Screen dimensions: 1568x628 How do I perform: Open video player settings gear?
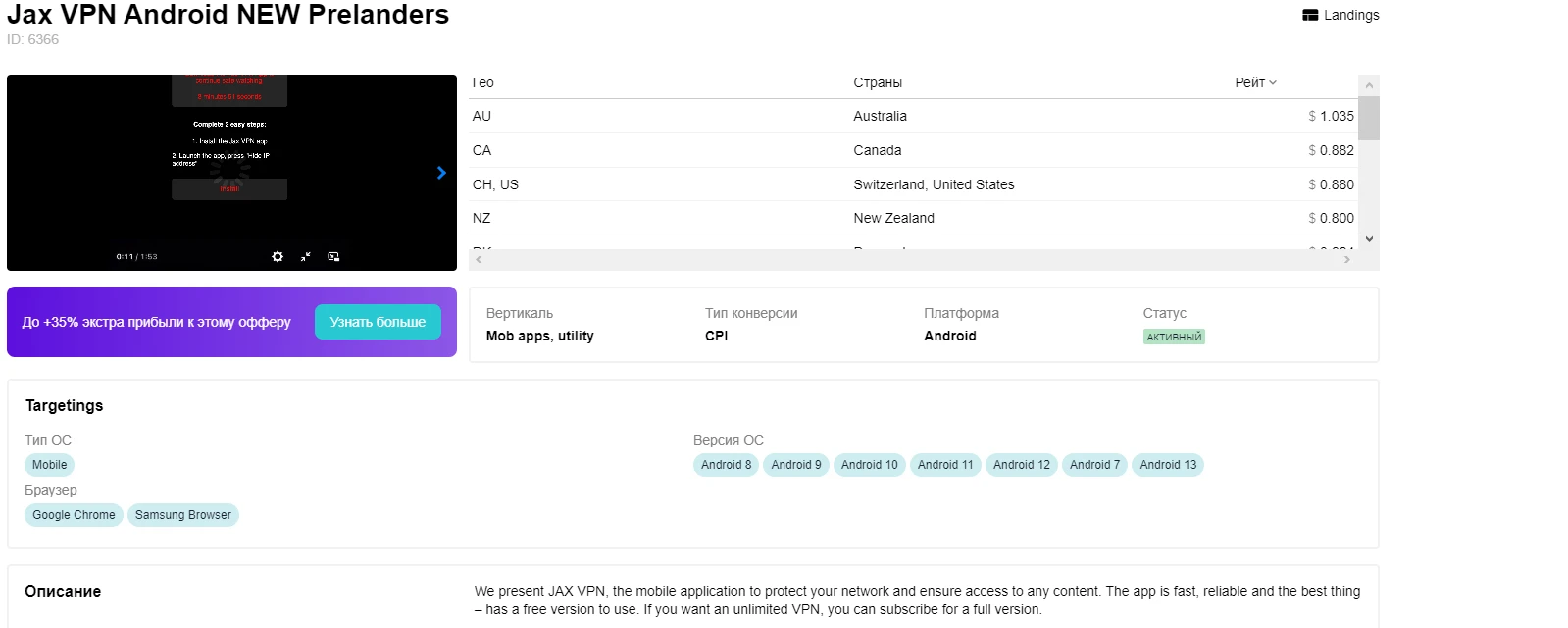tap(278, 256)
